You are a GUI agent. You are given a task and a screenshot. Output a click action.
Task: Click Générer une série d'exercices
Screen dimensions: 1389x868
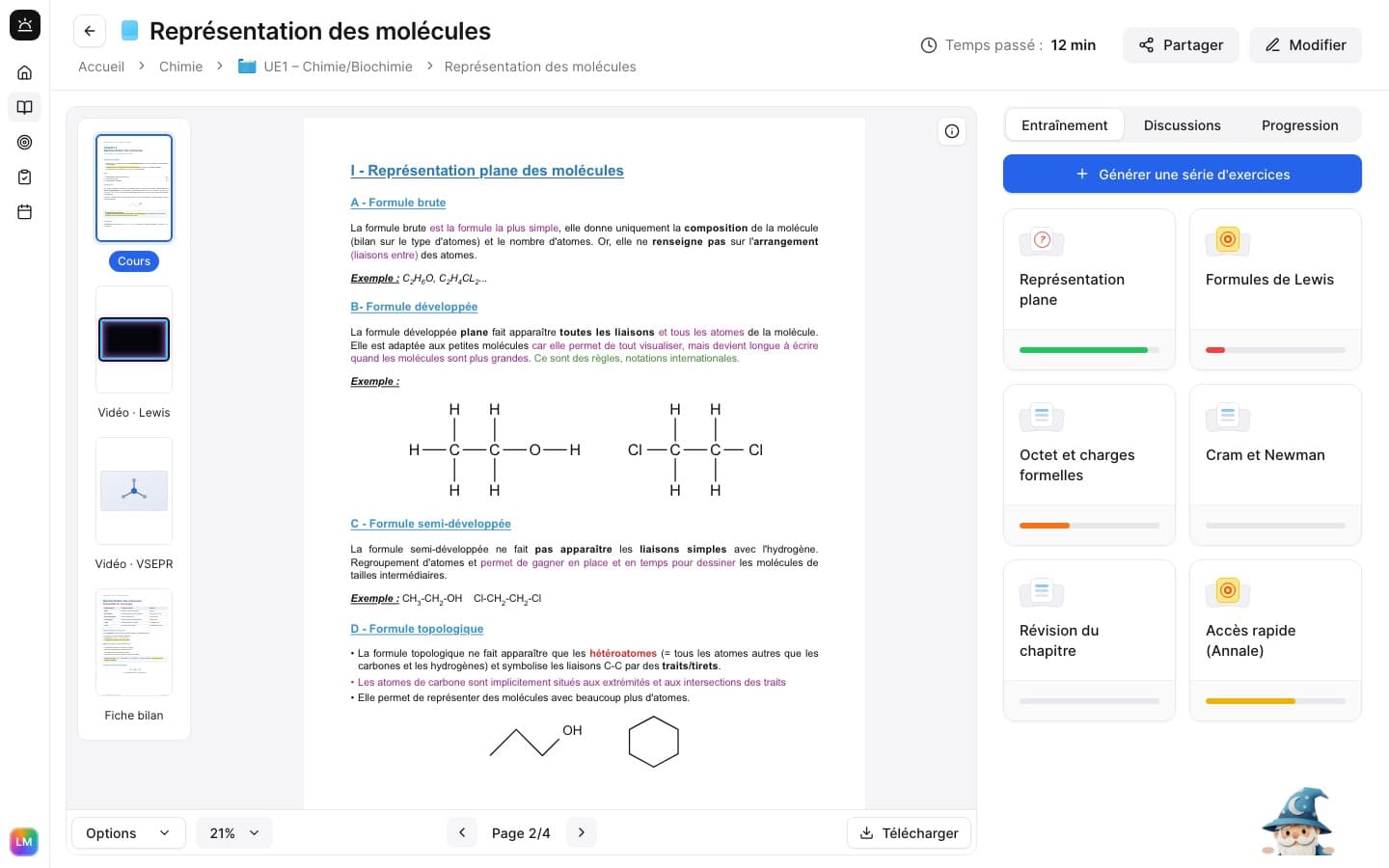[1183, 174]
